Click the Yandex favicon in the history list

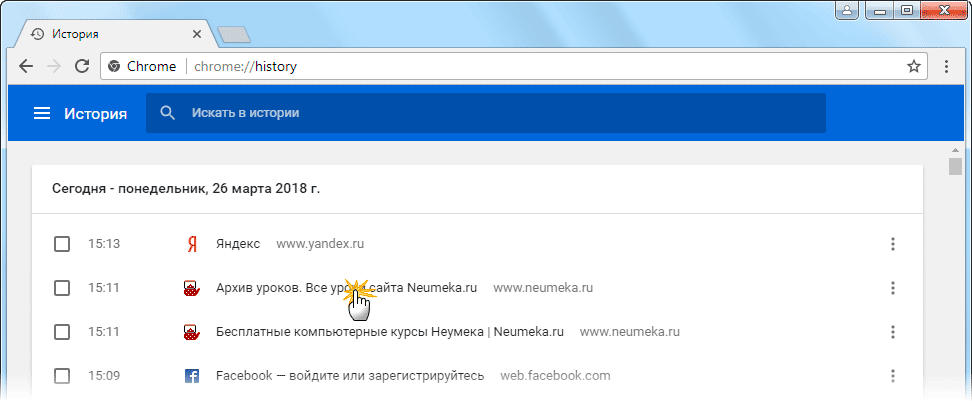191,244
